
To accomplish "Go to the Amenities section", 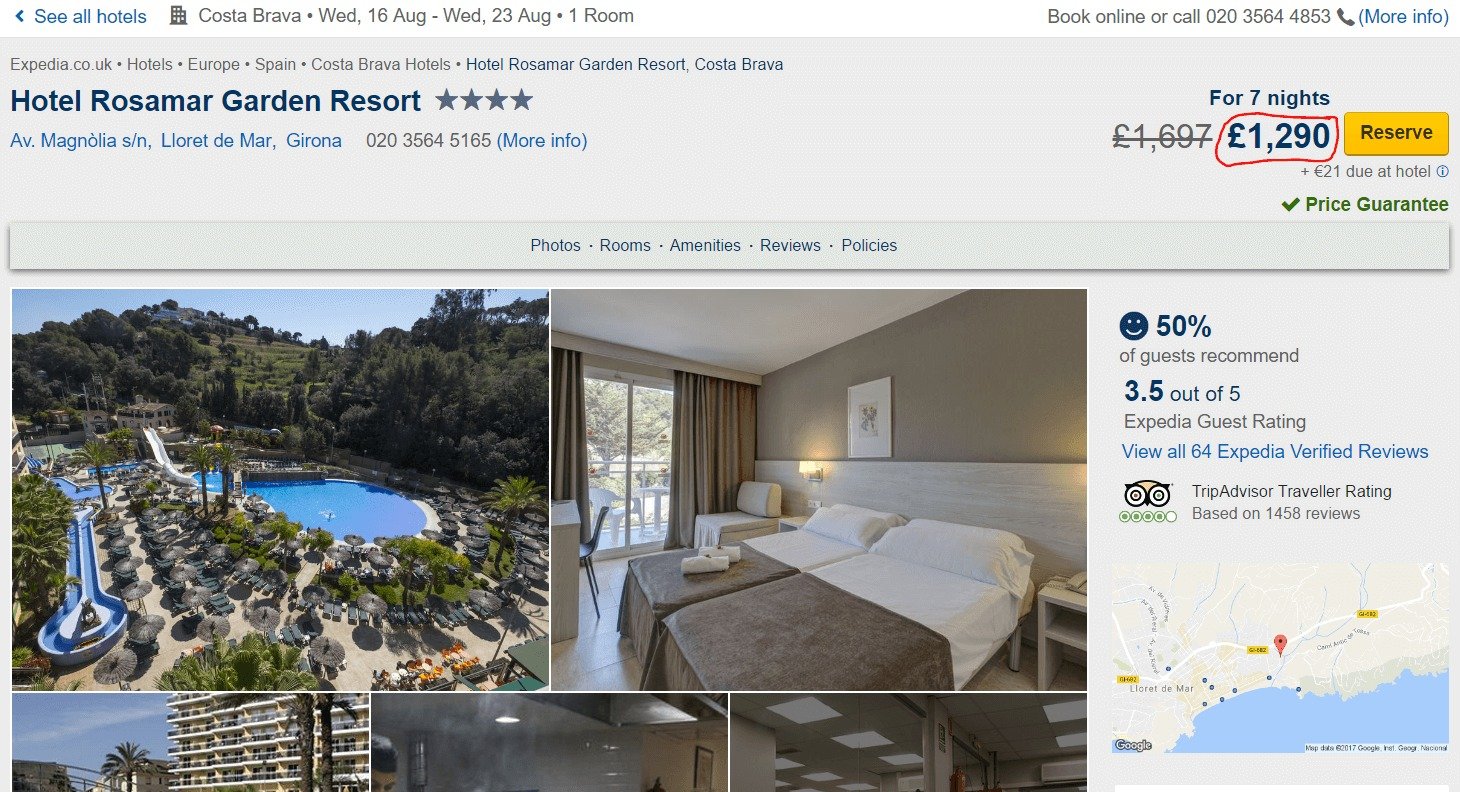I will (x=705, y=245).
